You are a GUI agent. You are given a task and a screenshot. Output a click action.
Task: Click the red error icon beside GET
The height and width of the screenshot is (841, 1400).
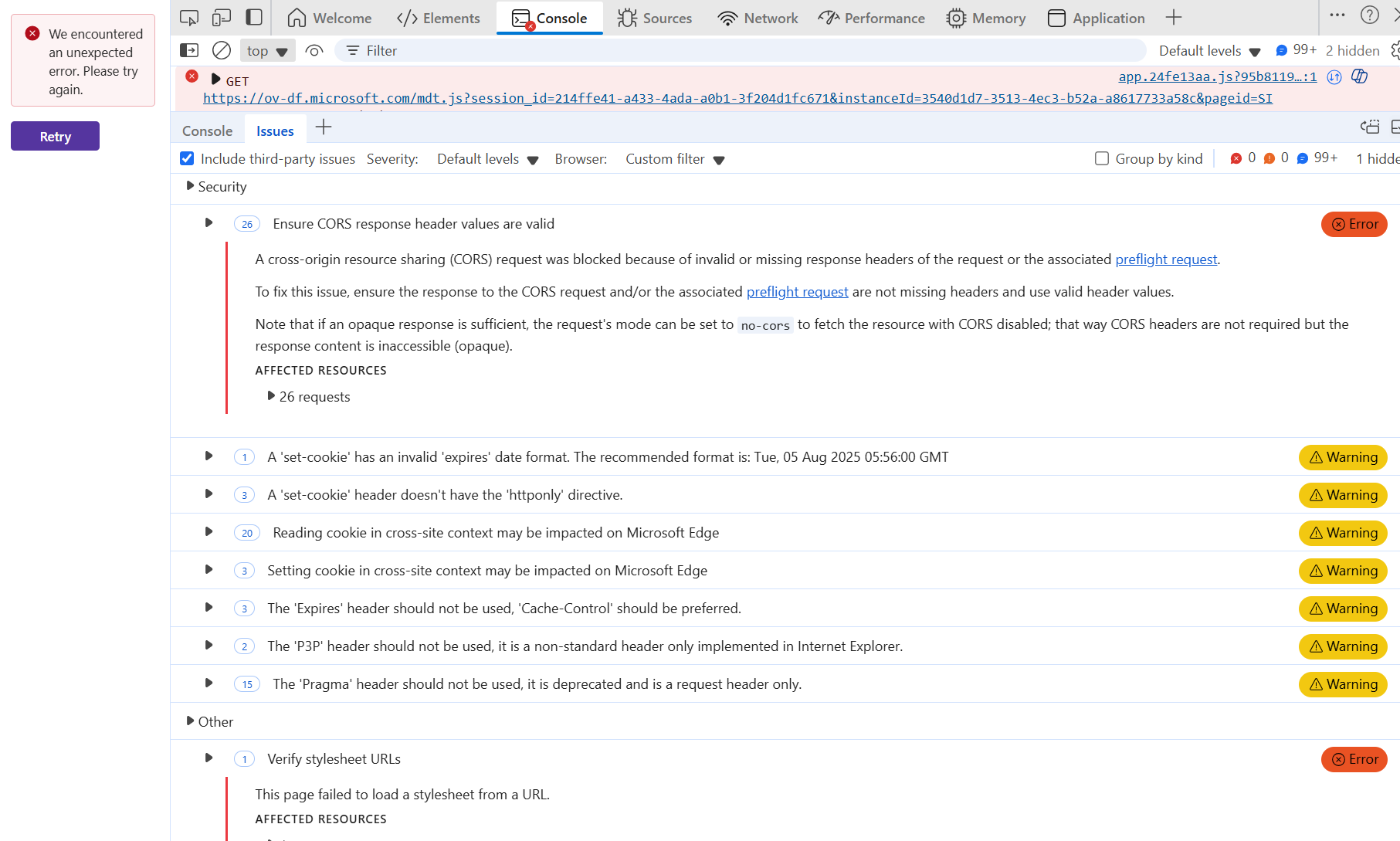point(192,76)
